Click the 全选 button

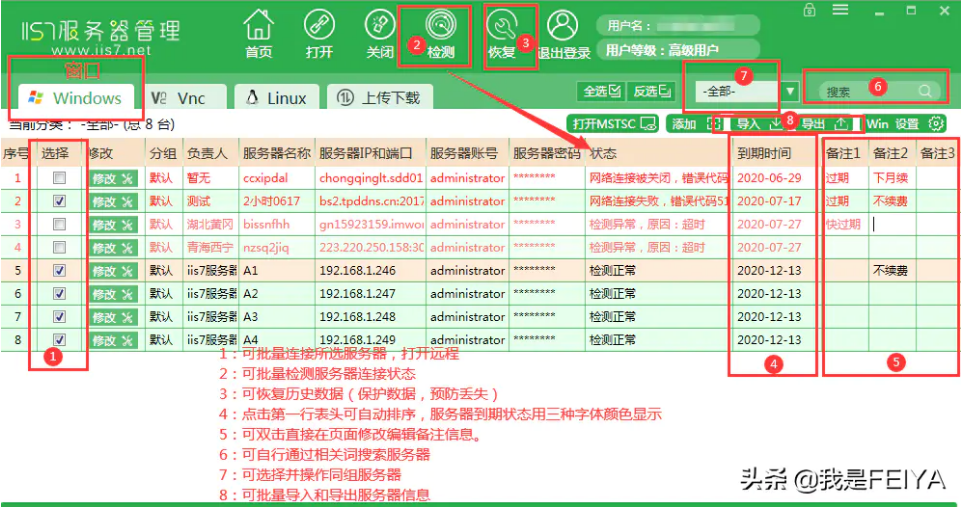(x=601, y=92)
